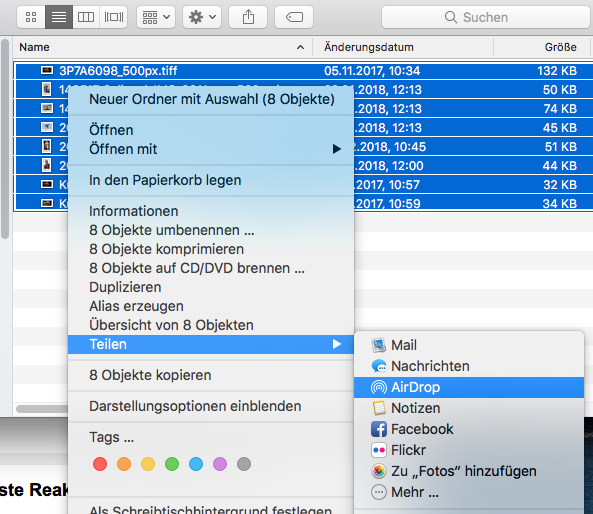This screenshot has width=593, height=514.
Task: Switch Finder to list view
Action: coord(59,17)
